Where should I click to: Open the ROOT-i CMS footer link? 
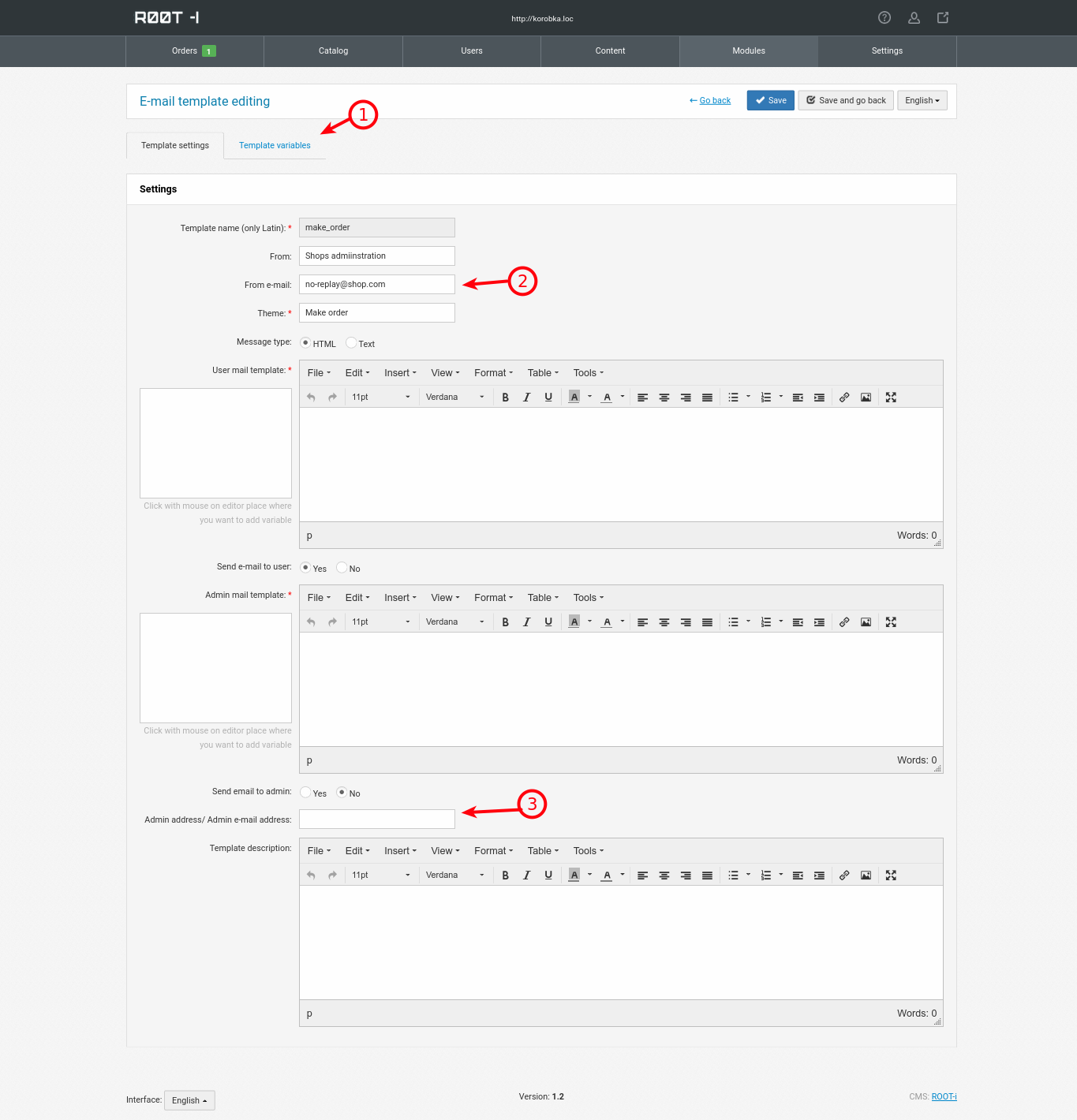(x=944, y=1096)
